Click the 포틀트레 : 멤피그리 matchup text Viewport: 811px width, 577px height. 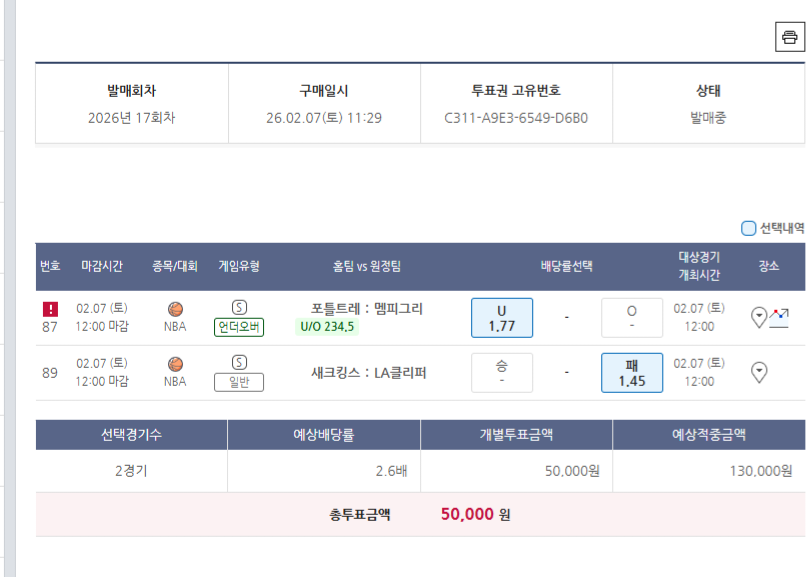click(x=367, y=309)
